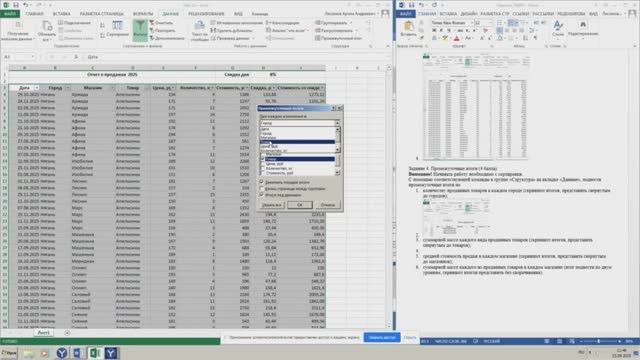Image resolution: width=640 pixels, height=360 pixels.
Task: Click Word text highlight color swatch
Action: click(x=445, y=38)
